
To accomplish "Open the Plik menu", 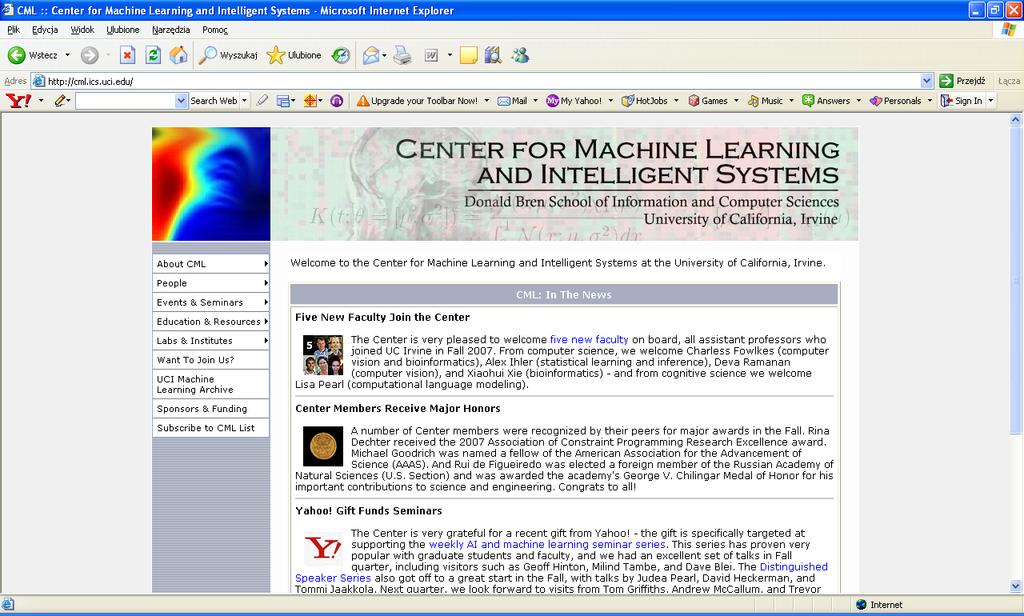I will tap(14, 29).
